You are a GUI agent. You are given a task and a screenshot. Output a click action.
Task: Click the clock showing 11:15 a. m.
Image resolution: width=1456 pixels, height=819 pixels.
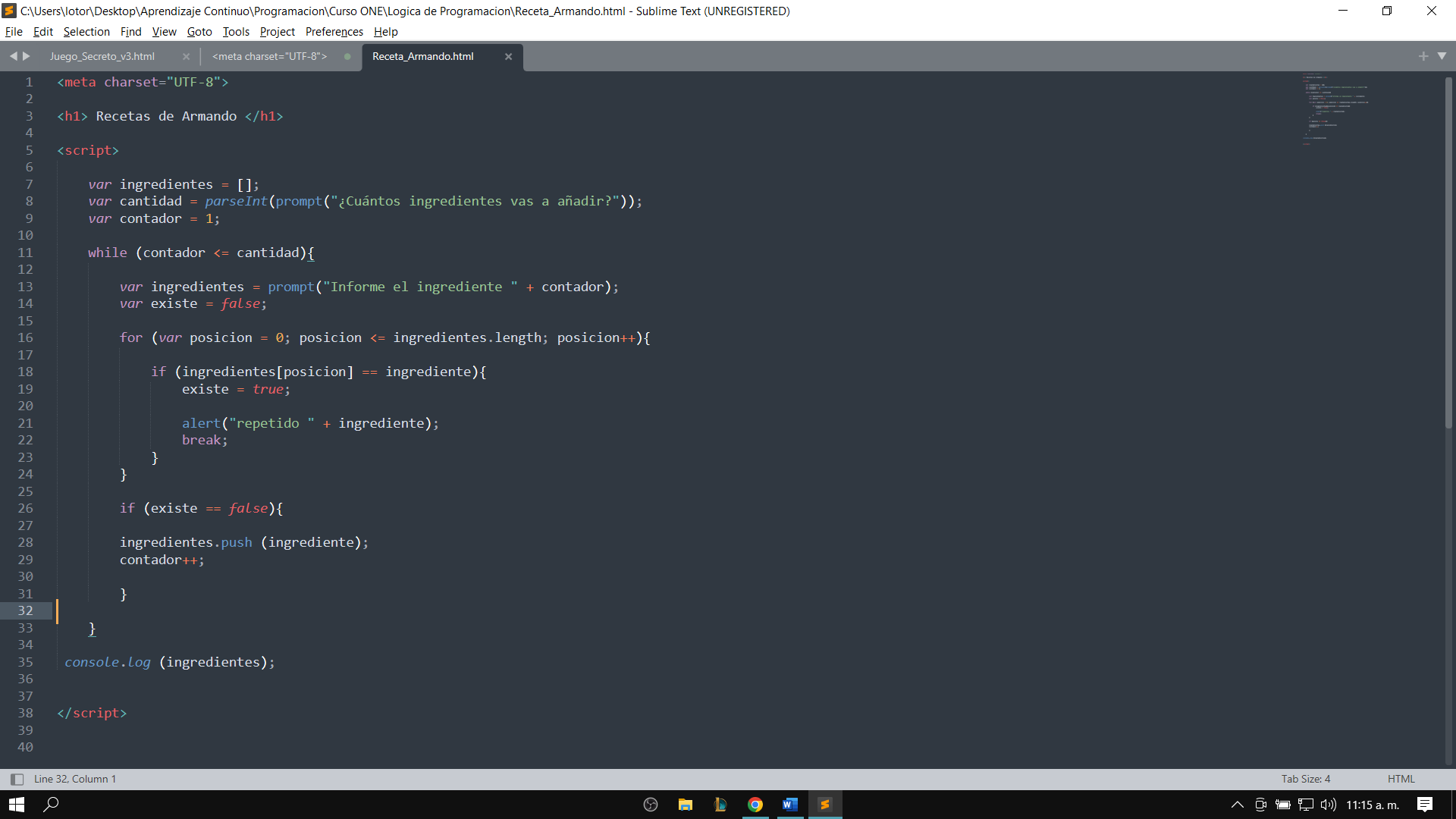1373,805
